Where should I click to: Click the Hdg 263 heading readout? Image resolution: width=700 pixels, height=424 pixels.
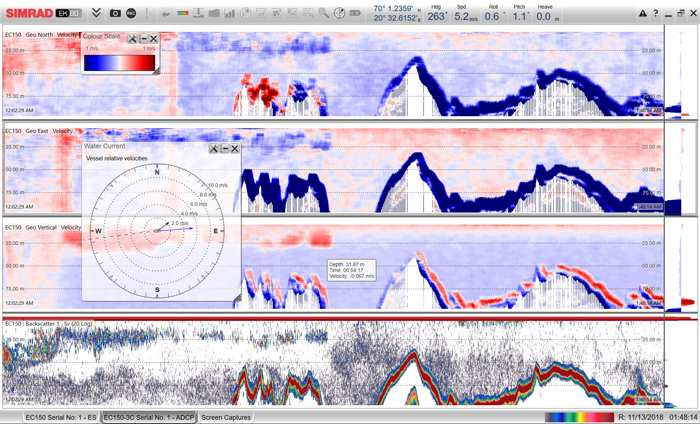pyautogui.click(x=436, y=13)
